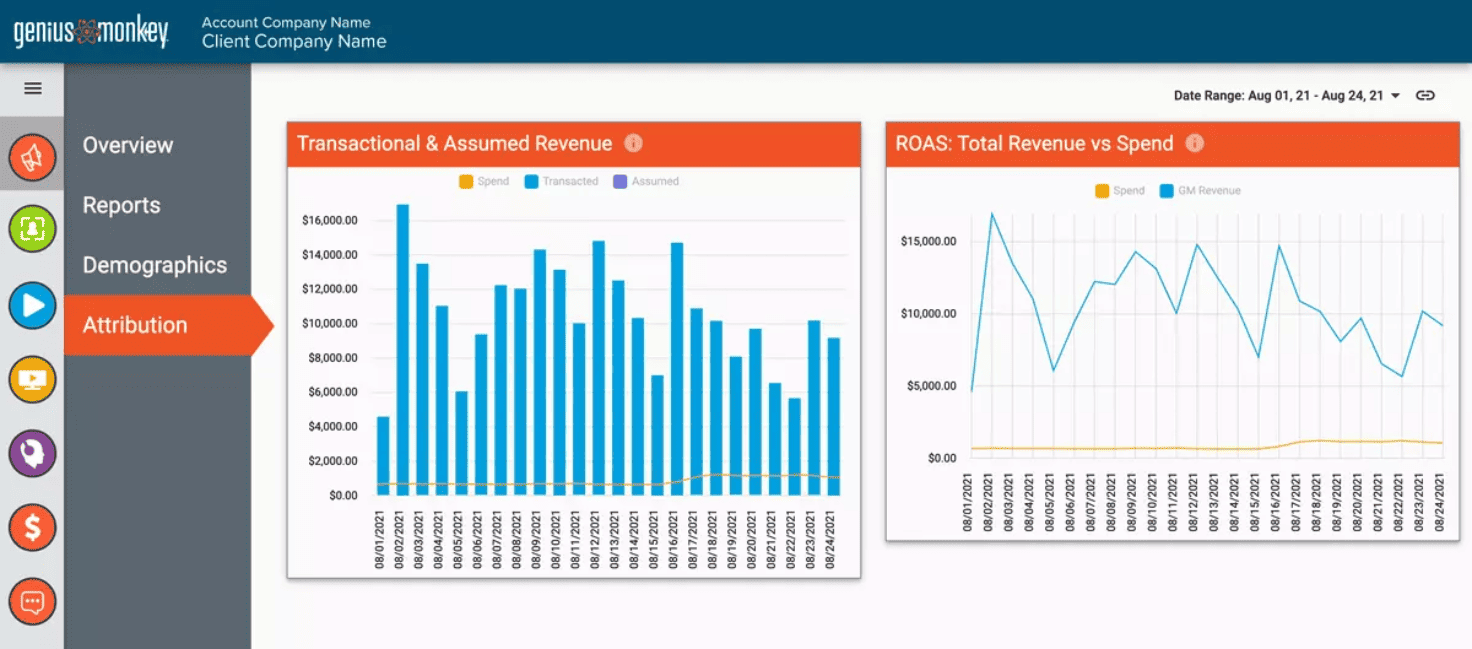Click the info icon on ROAS chart
Screen dimensions: 1472x649
point(1196,143)
